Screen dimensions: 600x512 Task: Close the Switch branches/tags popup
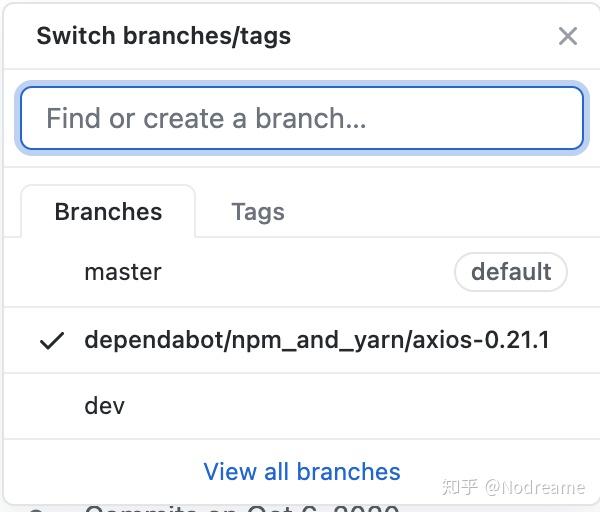(567, 36)
